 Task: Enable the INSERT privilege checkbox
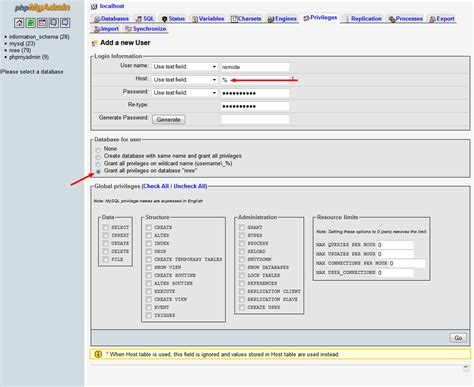(106, 235)
